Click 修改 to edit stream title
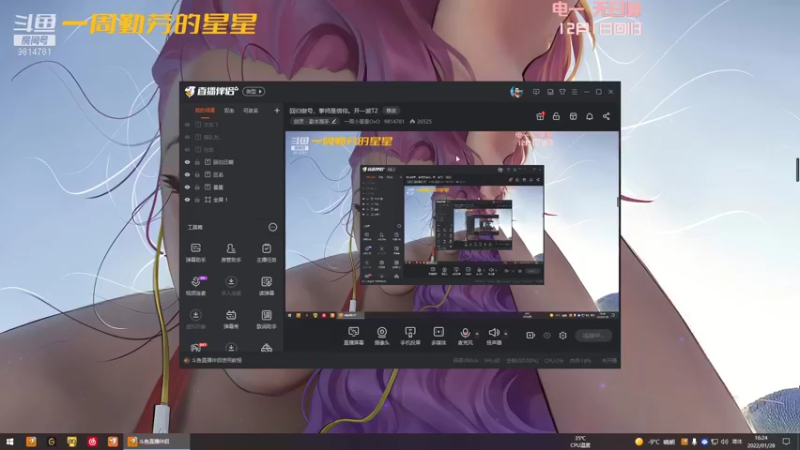This screenshot has width=800, height=450. click(x=391, y=110)
